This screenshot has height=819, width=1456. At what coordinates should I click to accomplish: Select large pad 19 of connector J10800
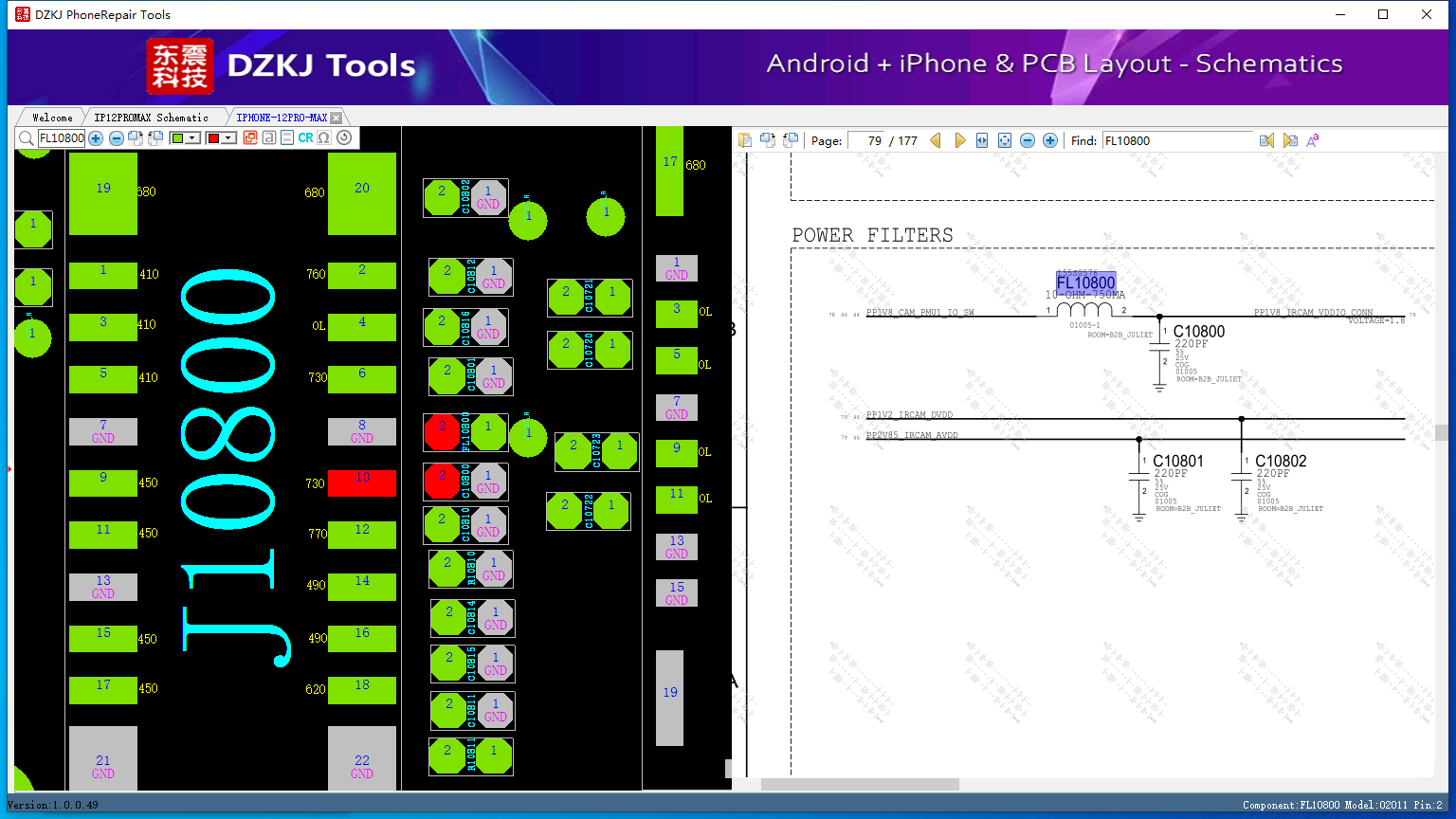tap(103, 193)
